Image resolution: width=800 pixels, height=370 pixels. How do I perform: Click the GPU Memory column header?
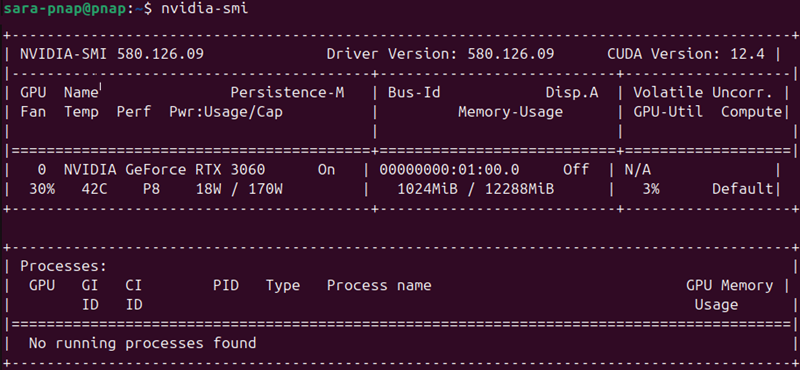click(730, 285)
